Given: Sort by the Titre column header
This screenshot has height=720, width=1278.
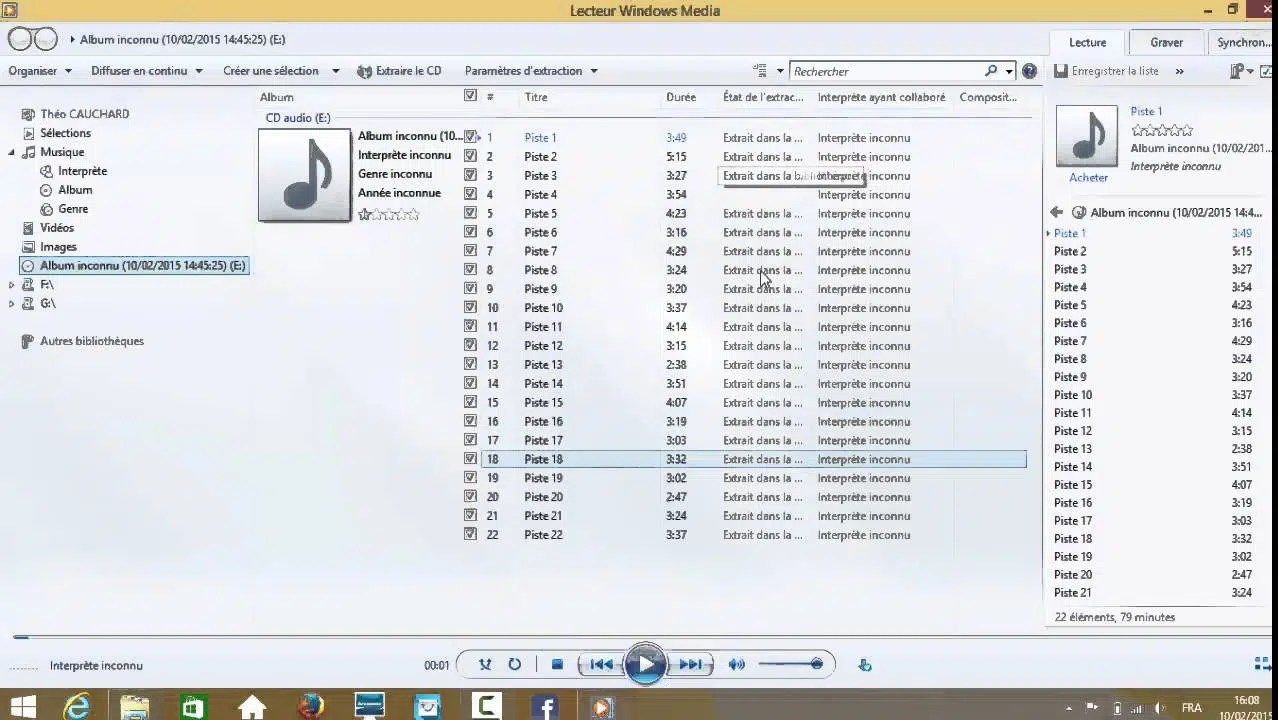Looking at the screenshot, I should point(536,97).
